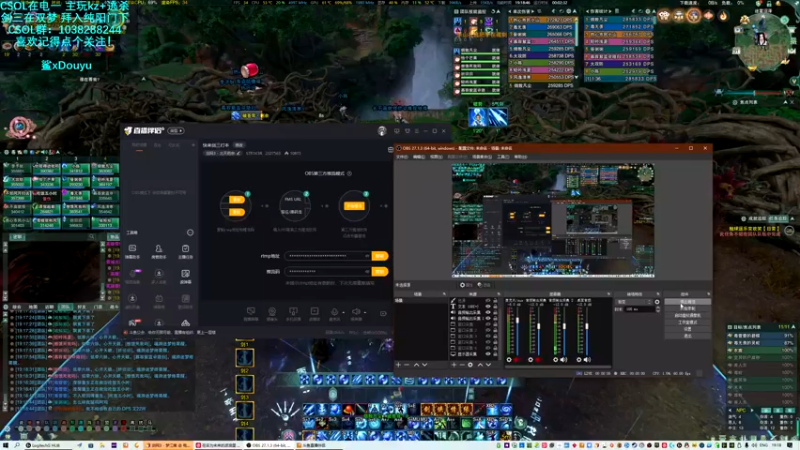Open Logitech G HUB from the taskbar
800x450 pixels.
[x=47, y=445]
